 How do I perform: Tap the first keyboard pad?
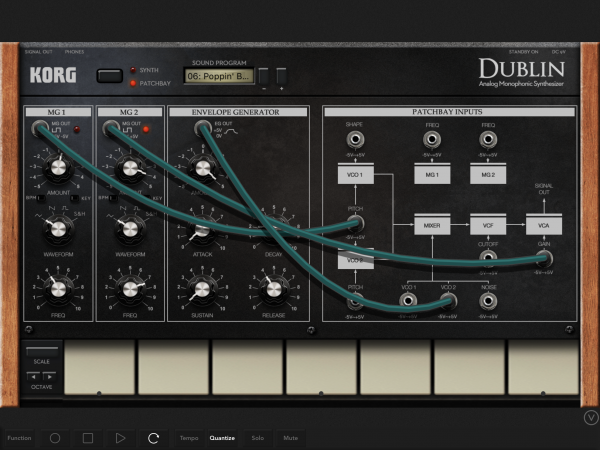click(x=99, y=367)
